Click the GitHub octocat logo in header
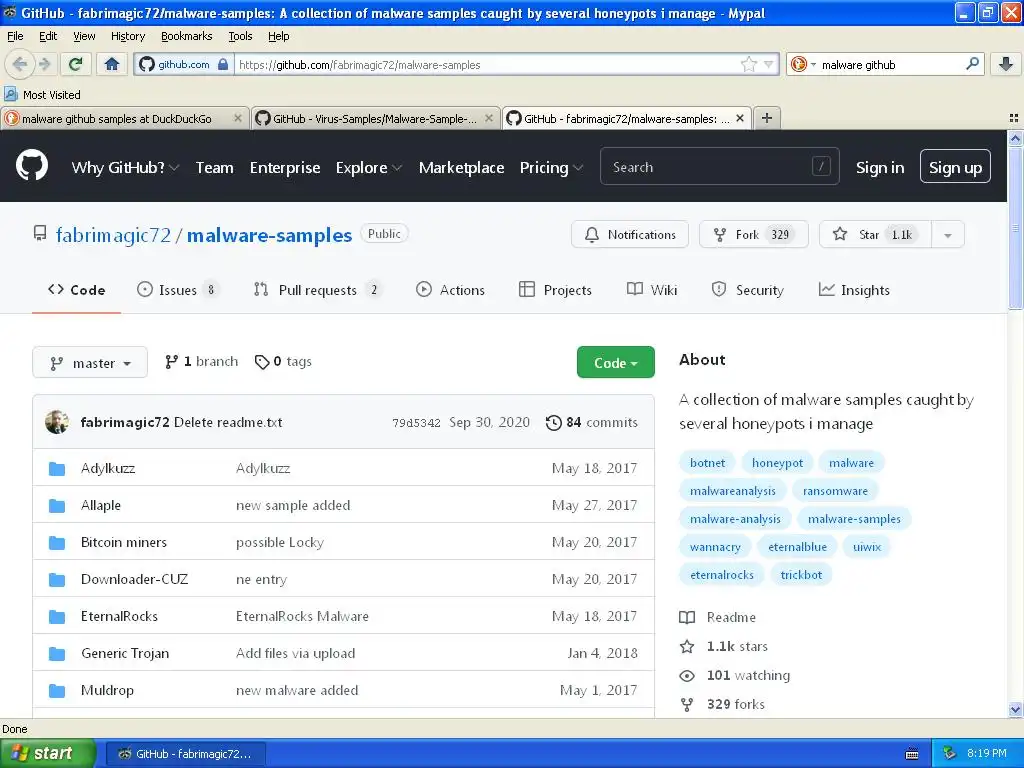Viewport: 1024px width, 768px height. pyautogui.click(x=32, y=165)
